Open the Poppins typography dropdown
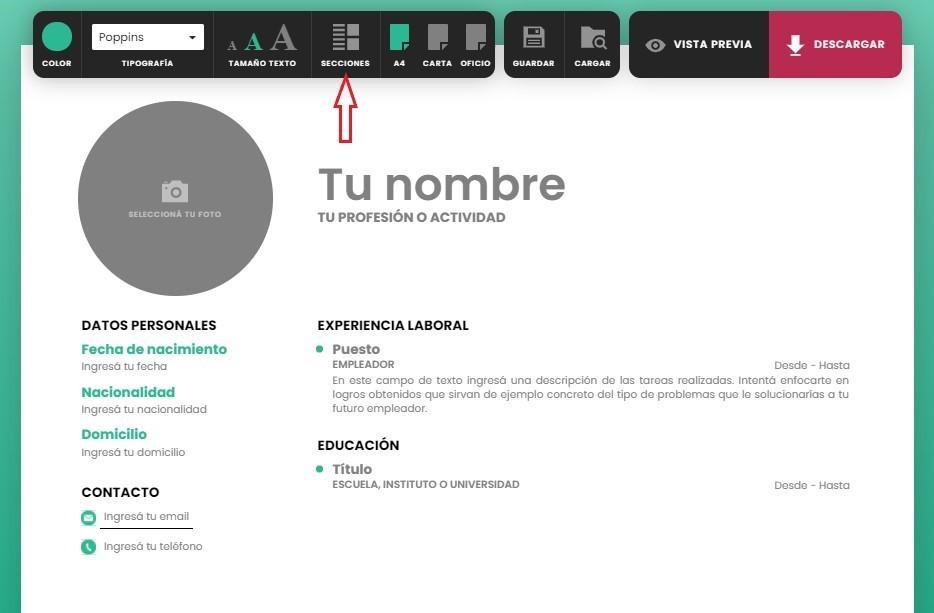934x613 pixels. pos(148,37)
